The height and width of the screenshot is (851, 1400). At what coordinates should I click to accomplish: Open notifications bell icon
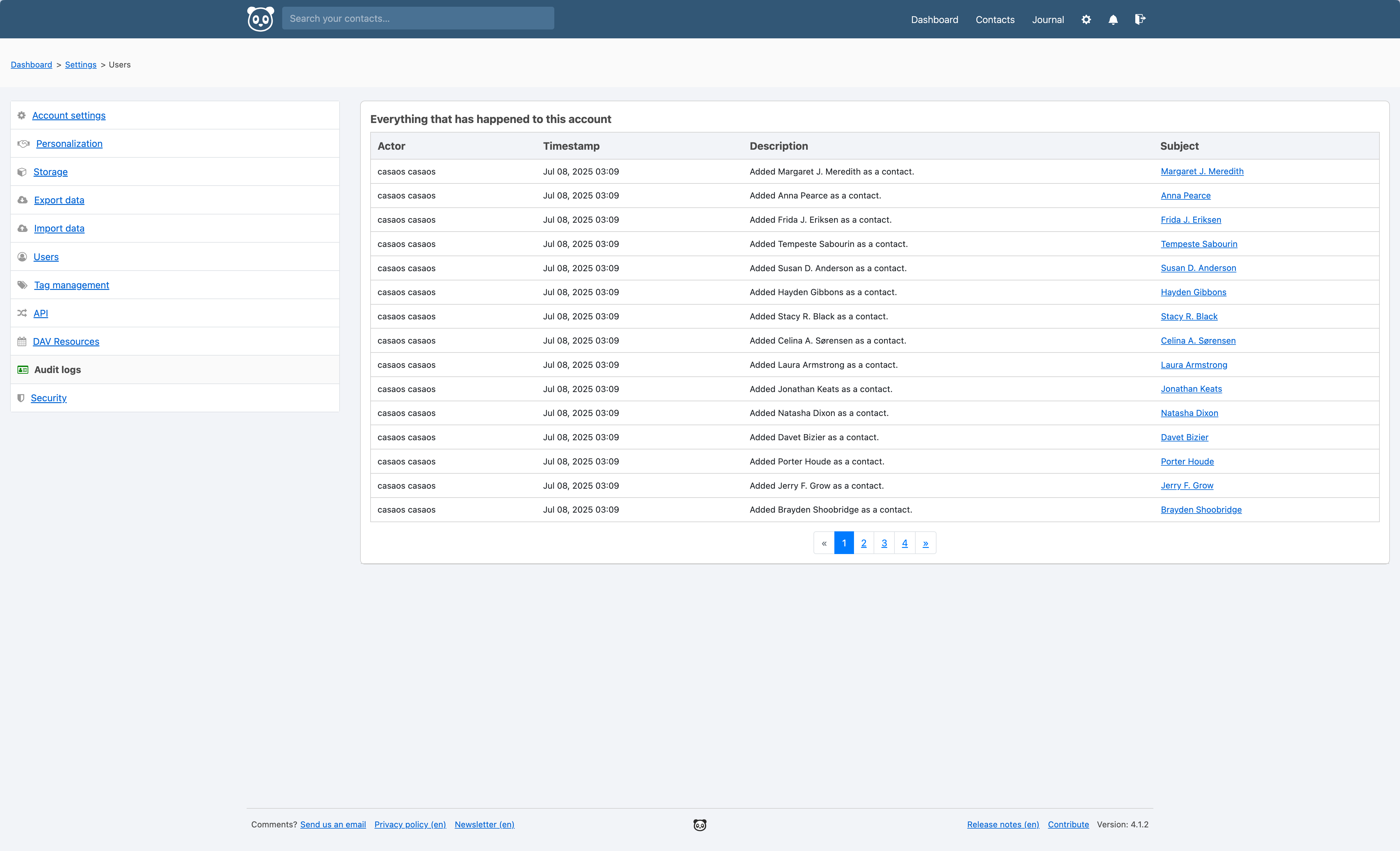pos(1113,19)
